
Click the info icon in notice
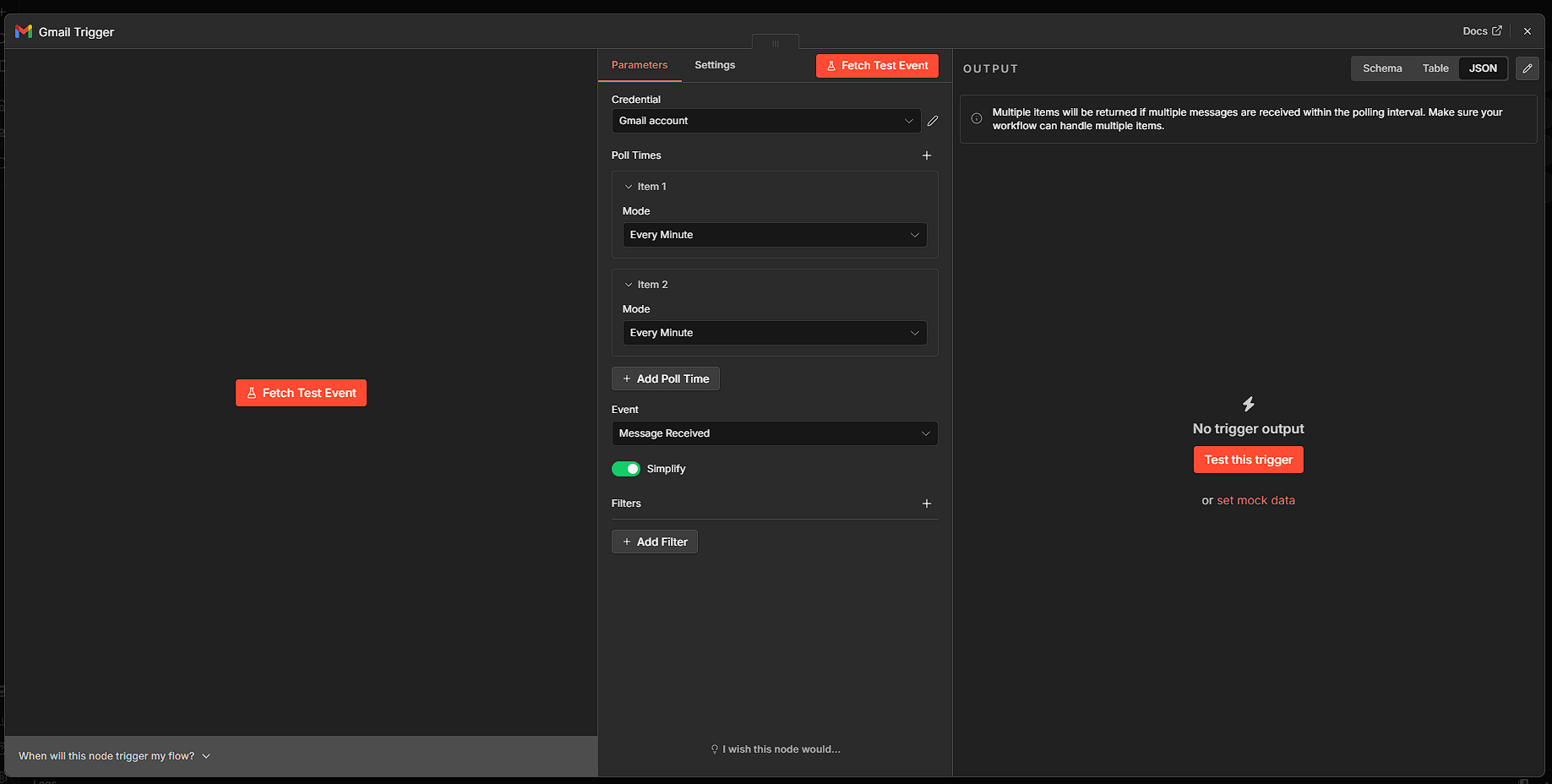click(x=977, y=119)
